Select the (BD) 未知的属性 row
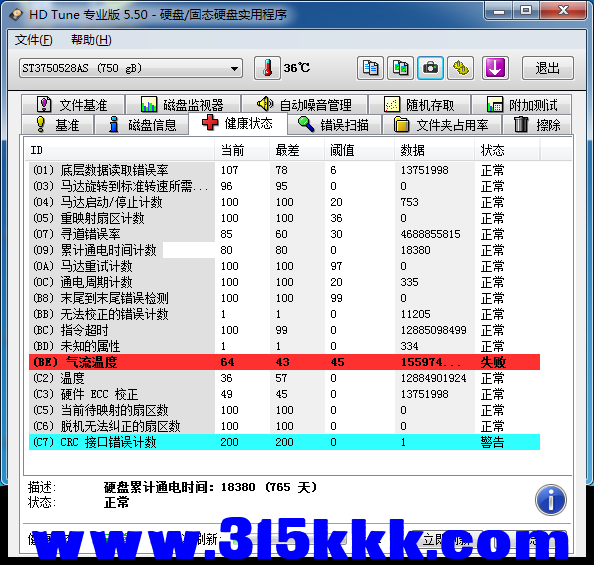Image resolution: width=594 pixels, height=565 pixels. coord(284,346)
